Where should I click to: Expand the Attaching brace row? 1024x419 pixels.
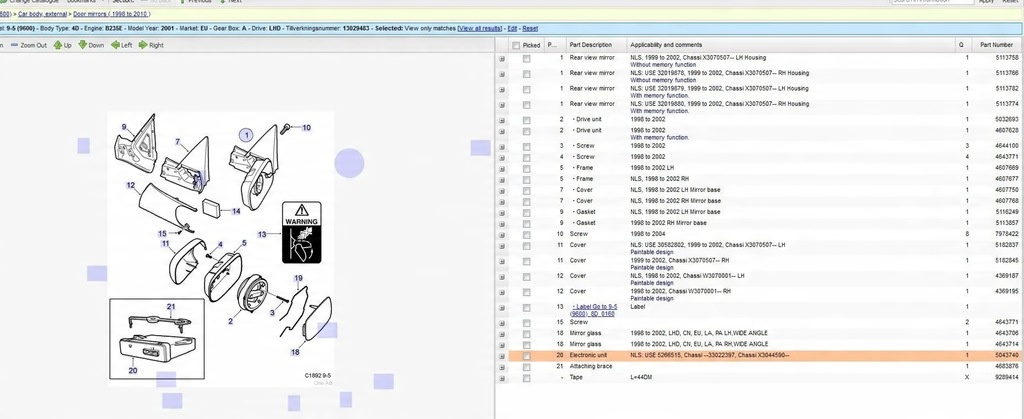502,366
